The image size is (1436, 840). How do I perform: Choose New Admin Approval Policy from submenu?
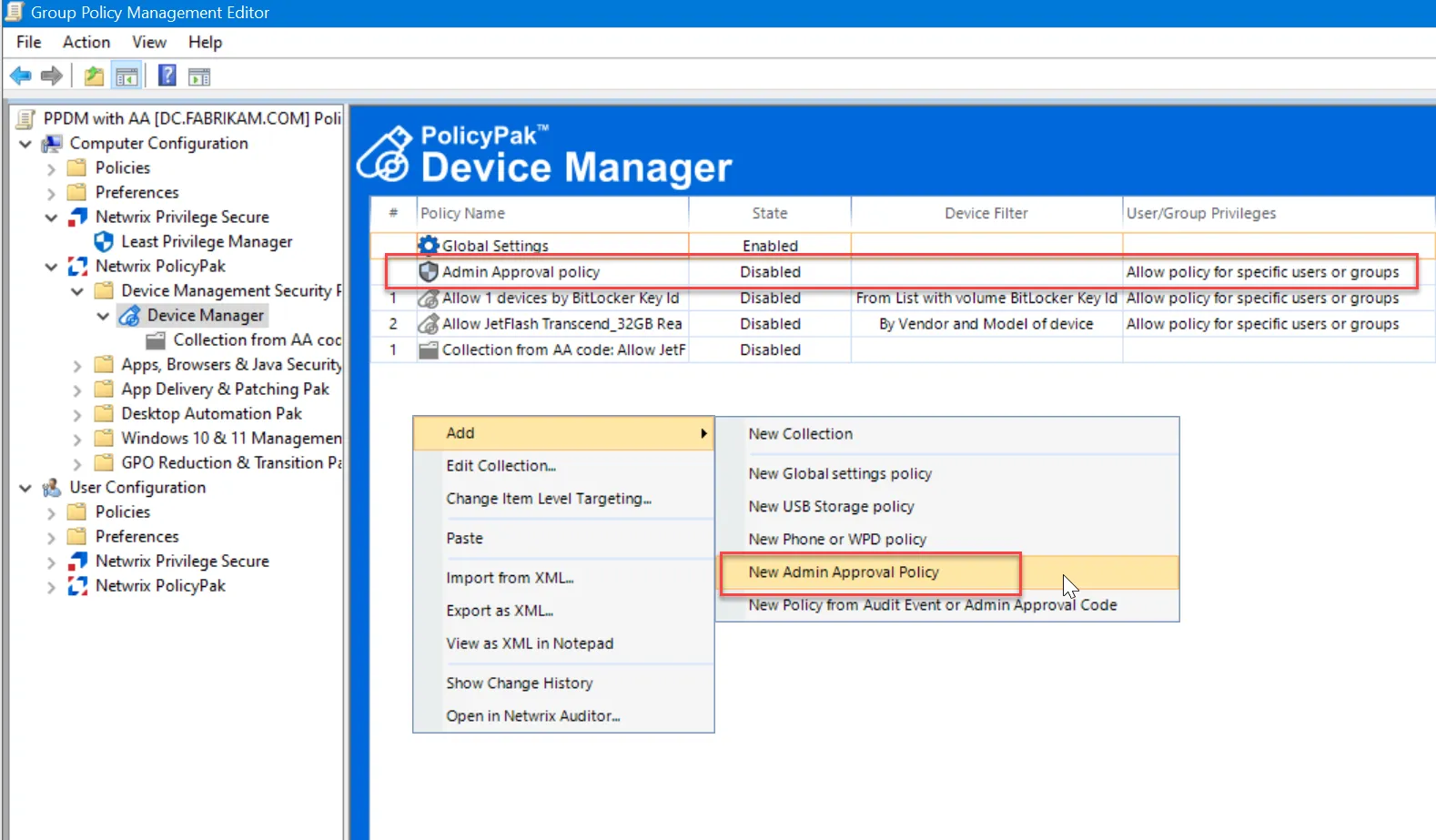[x=947, y=572]
